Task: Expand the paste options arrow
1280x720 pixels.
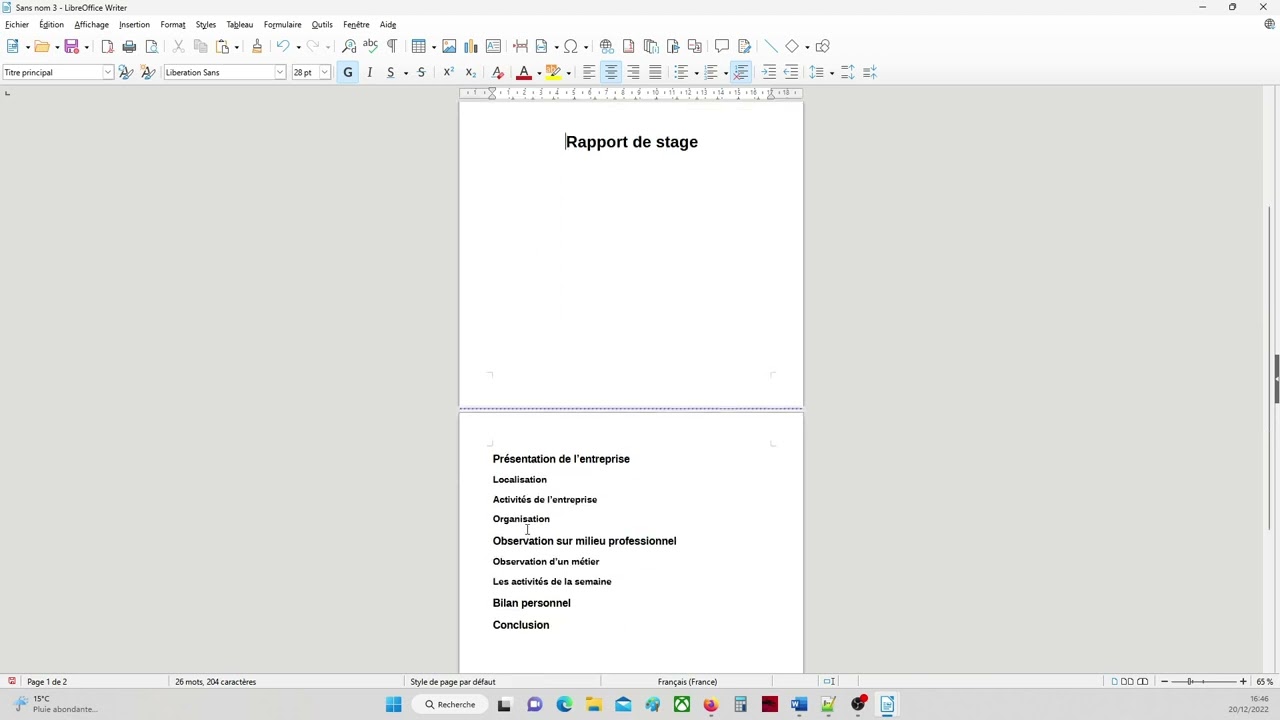Action: (x=236, y=46)
